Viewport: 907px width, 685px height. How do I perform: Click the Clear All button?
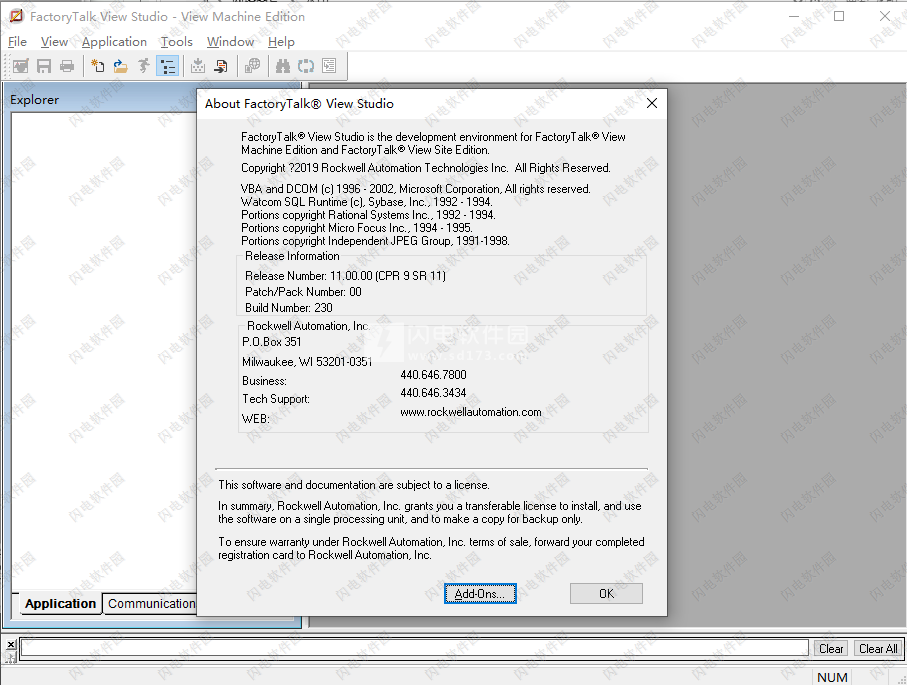878,649
